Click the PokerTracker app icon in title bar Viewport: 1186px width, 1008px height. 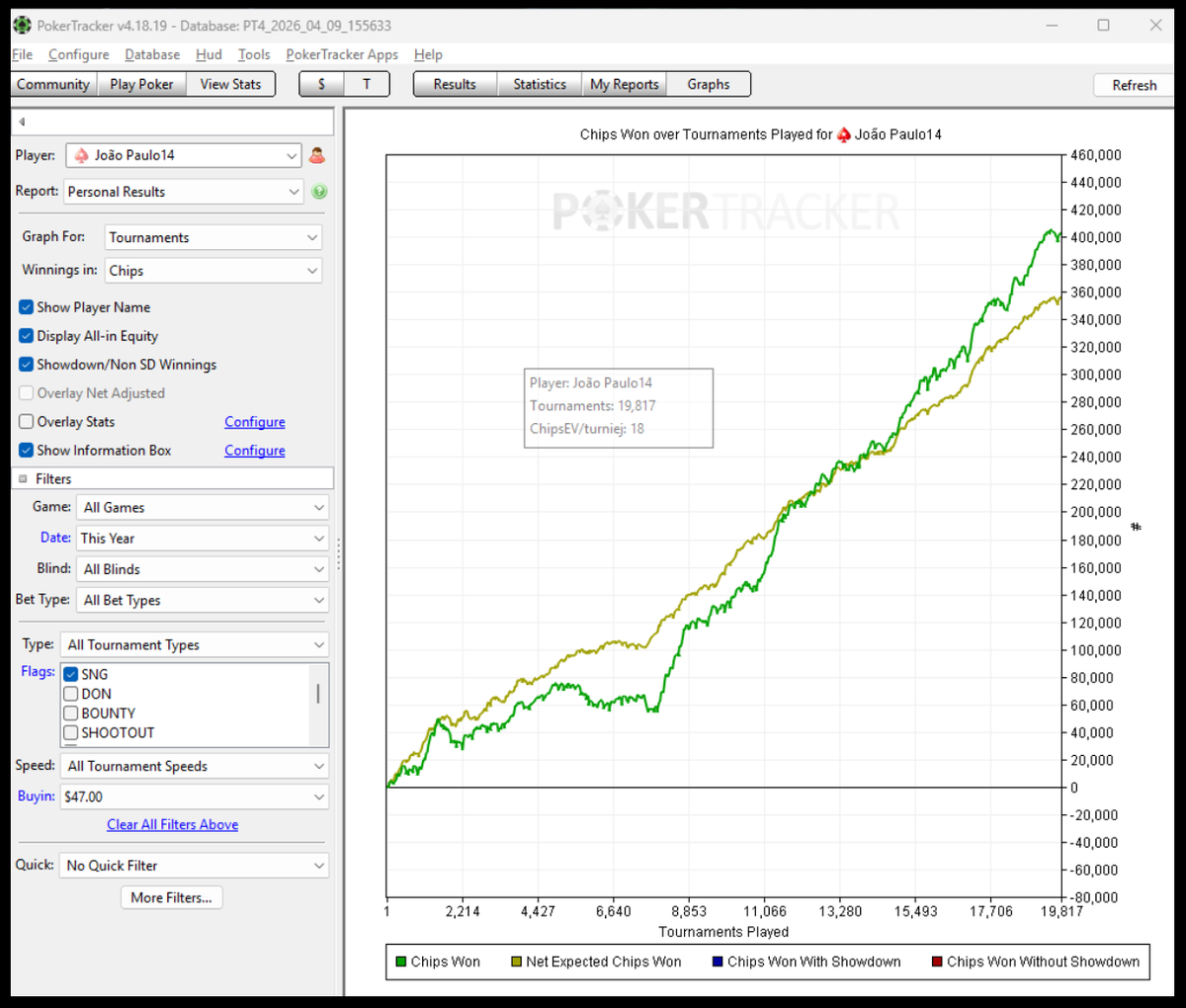(22, 25)
